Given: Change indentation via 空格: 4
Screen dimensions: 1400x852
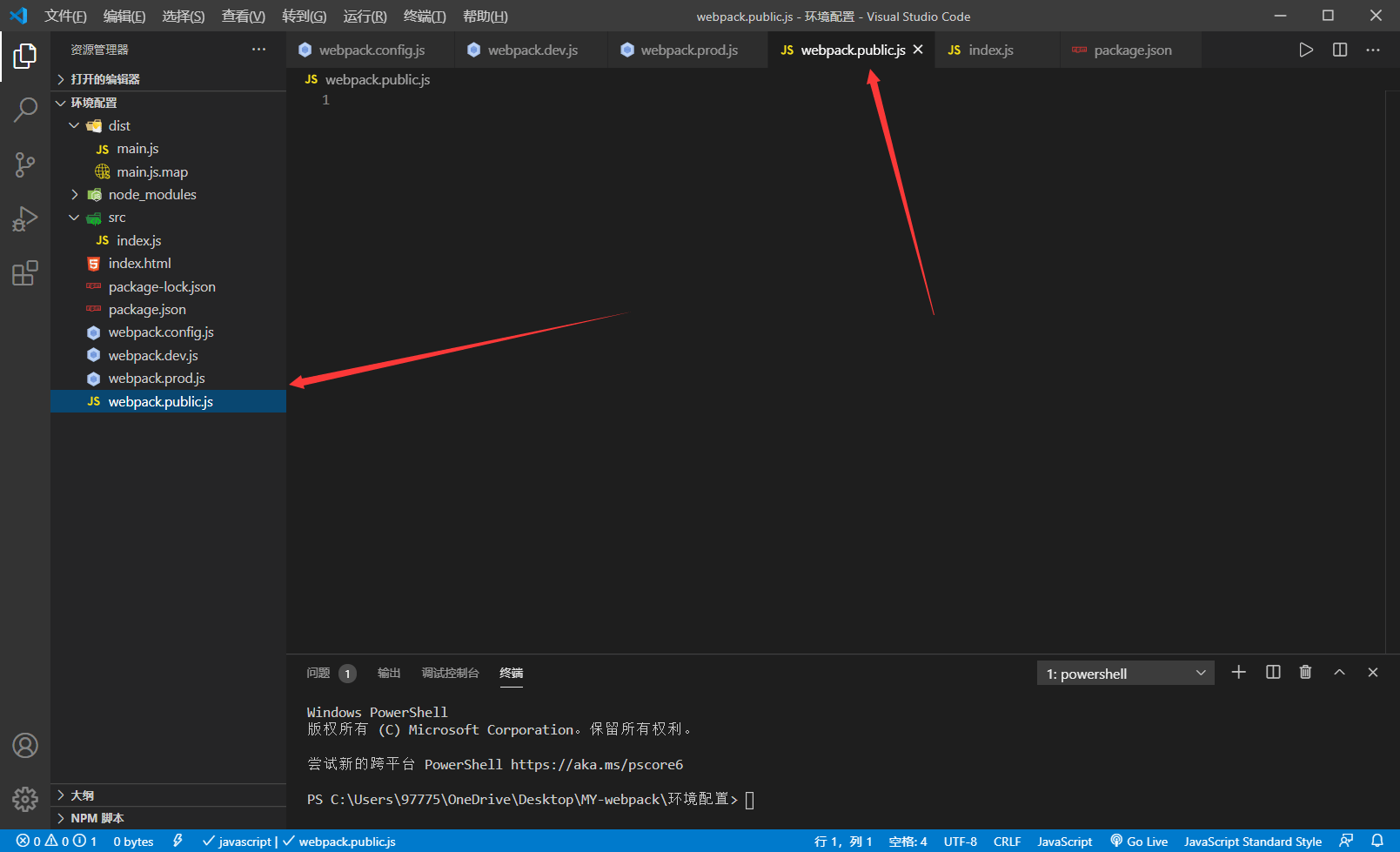Looking at the screenshot, I should coord(908,841).
